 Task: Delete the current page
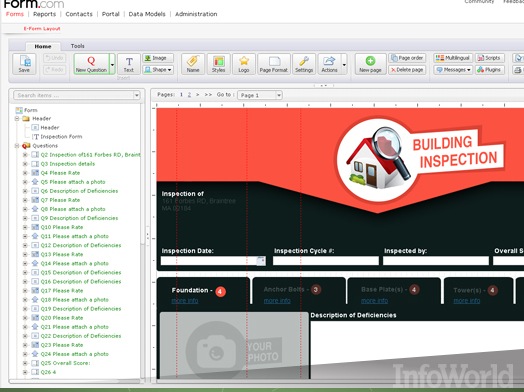(x=407, y=70)
